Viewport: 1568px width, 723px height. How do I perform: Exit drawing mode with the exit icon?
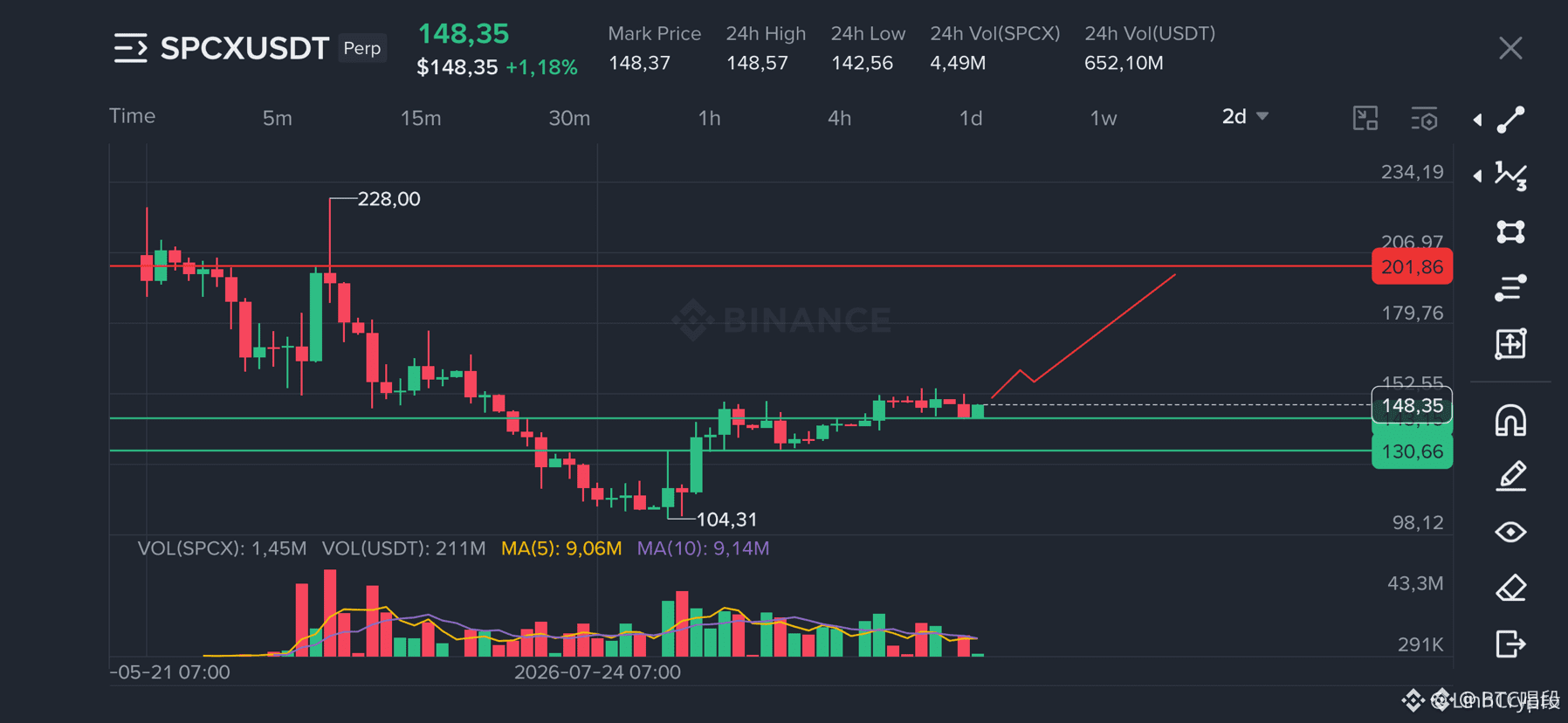click(1510, 644)
